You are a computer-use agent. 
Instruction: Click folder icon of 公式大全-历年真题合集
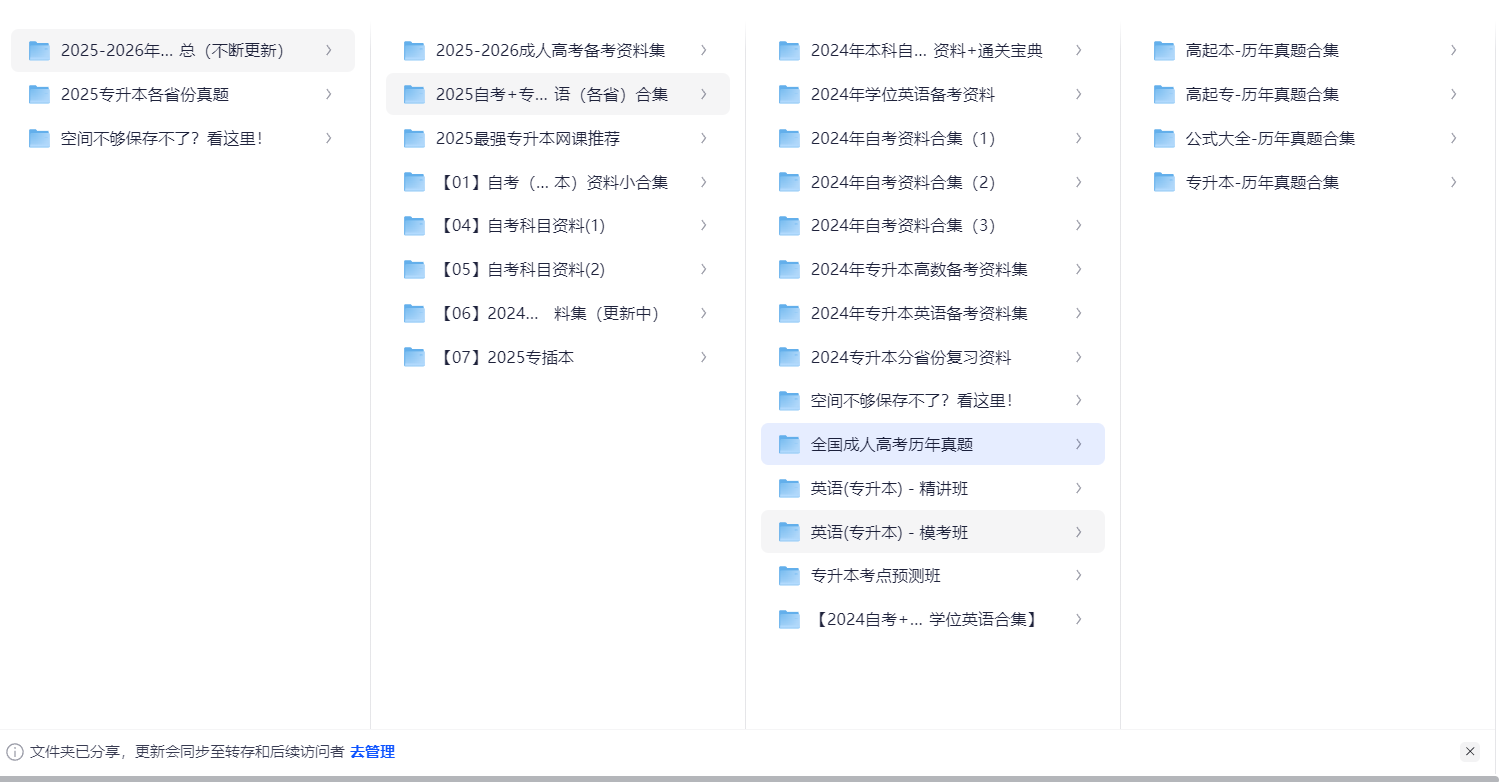(1164, 138)
